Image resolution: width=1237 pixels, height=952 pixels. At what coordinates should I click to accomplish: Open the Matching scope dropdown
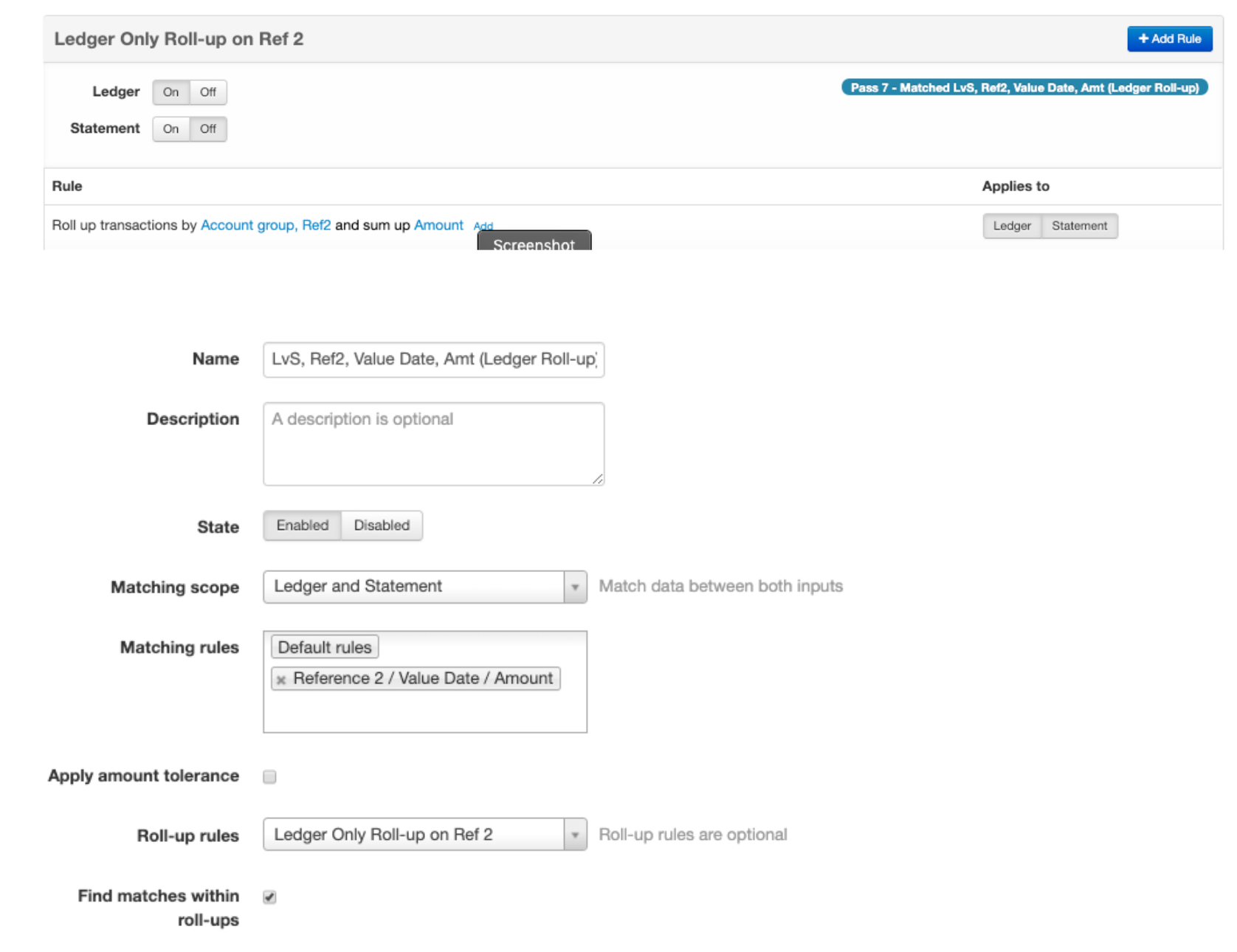pos(425,587)
